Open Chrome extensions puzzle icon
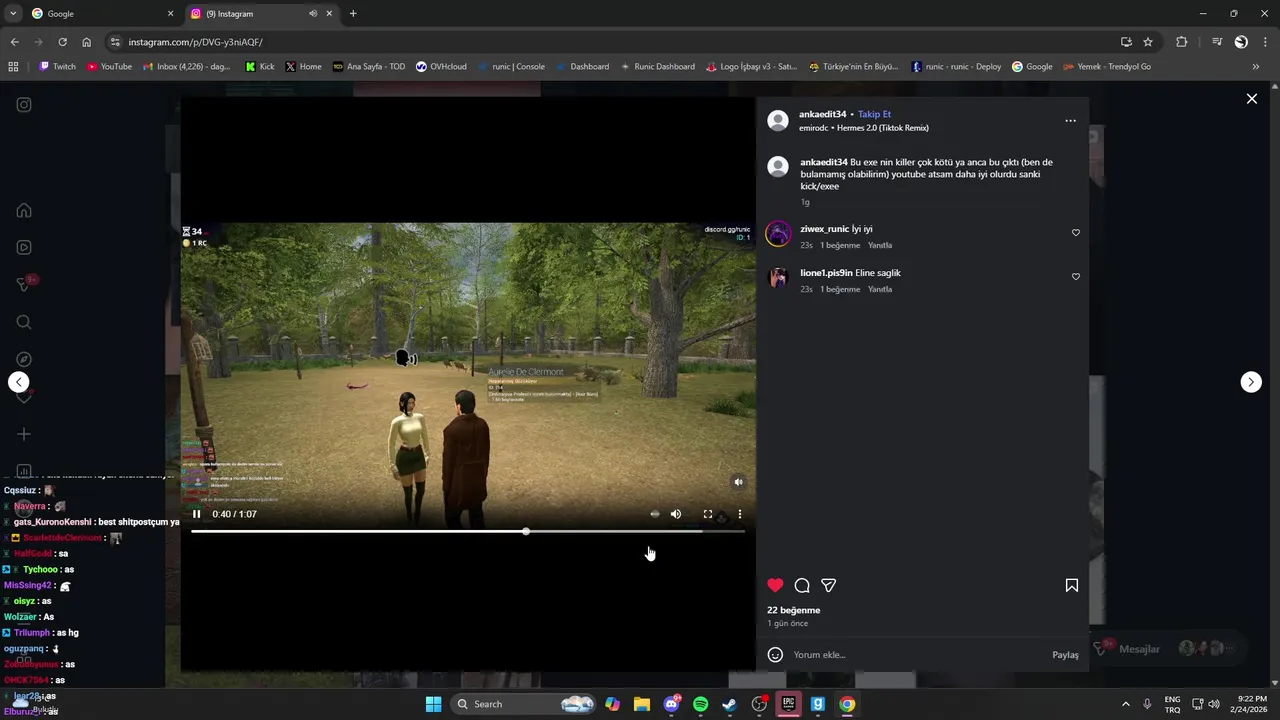Viewport: 1280px width, 720px height. tap(1182, 42)
